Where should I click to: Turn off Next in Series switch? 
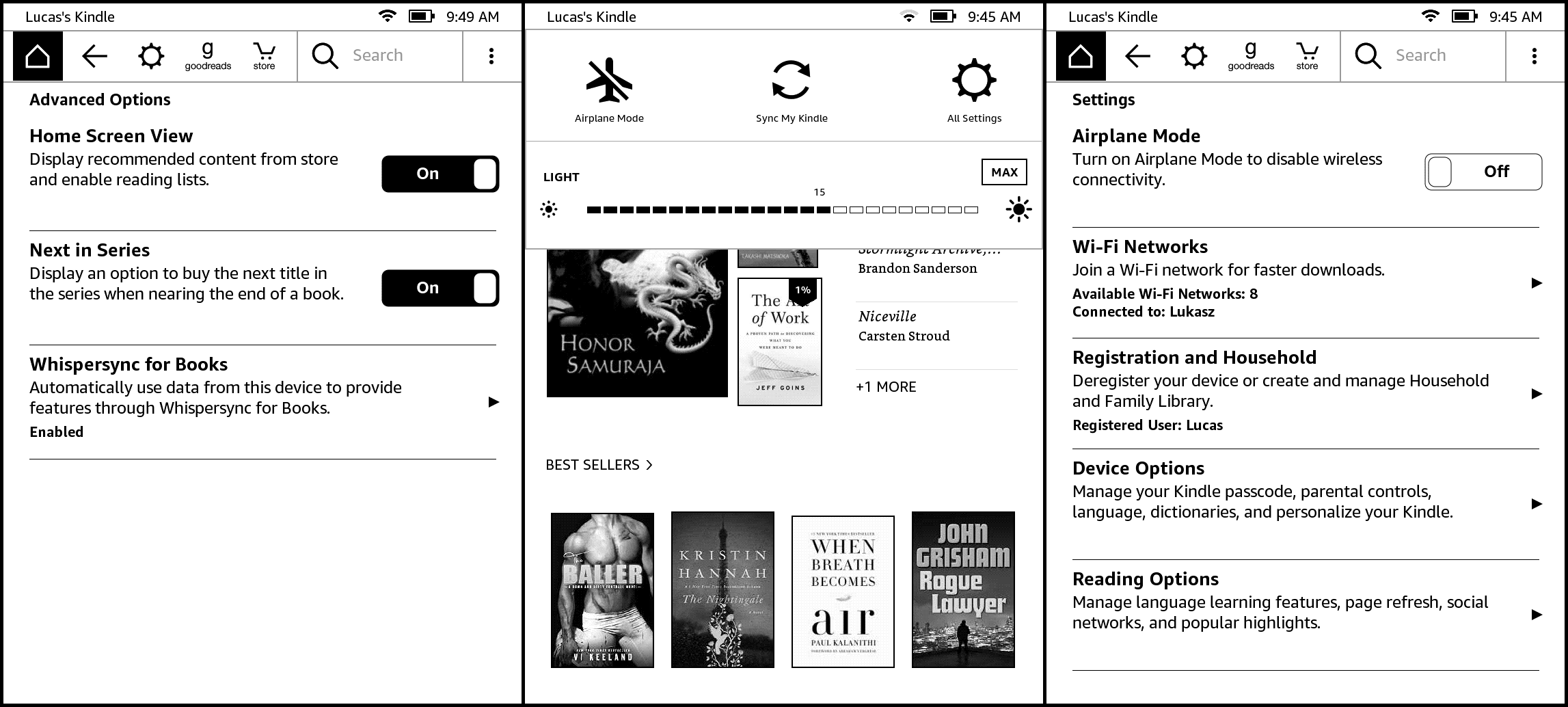pos(440,288)
